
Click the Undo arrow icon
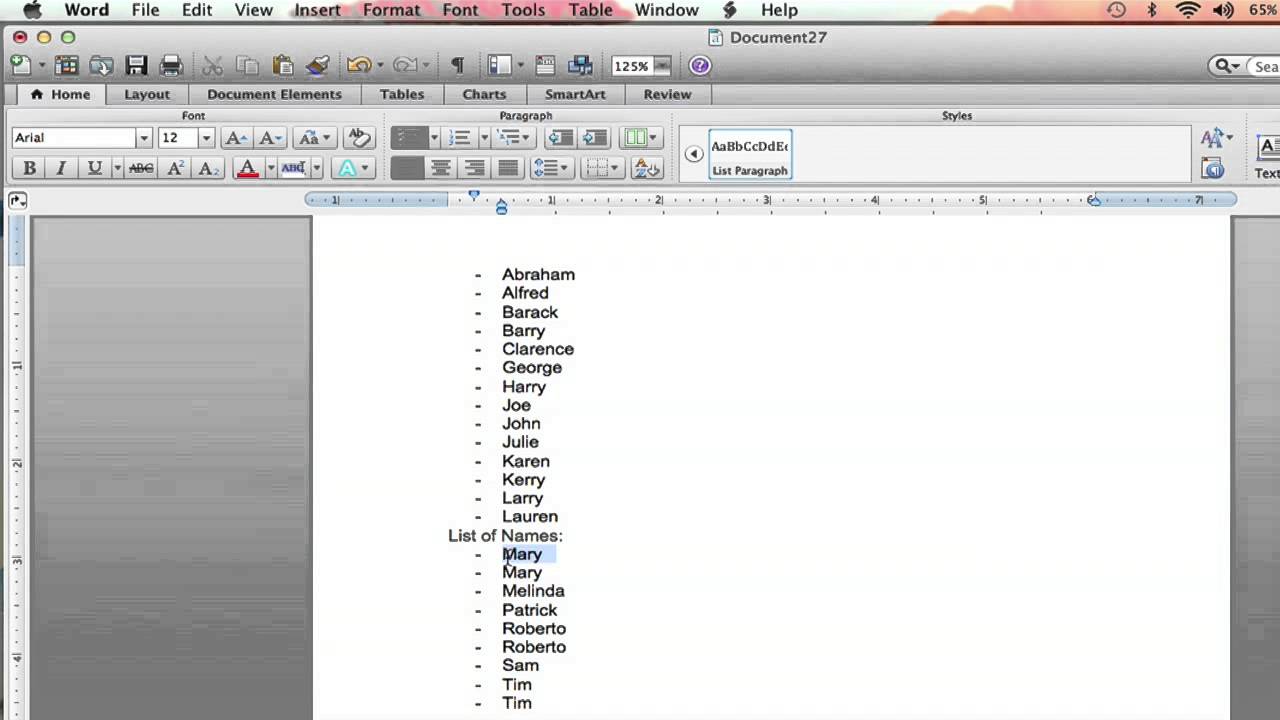[358, 66]
